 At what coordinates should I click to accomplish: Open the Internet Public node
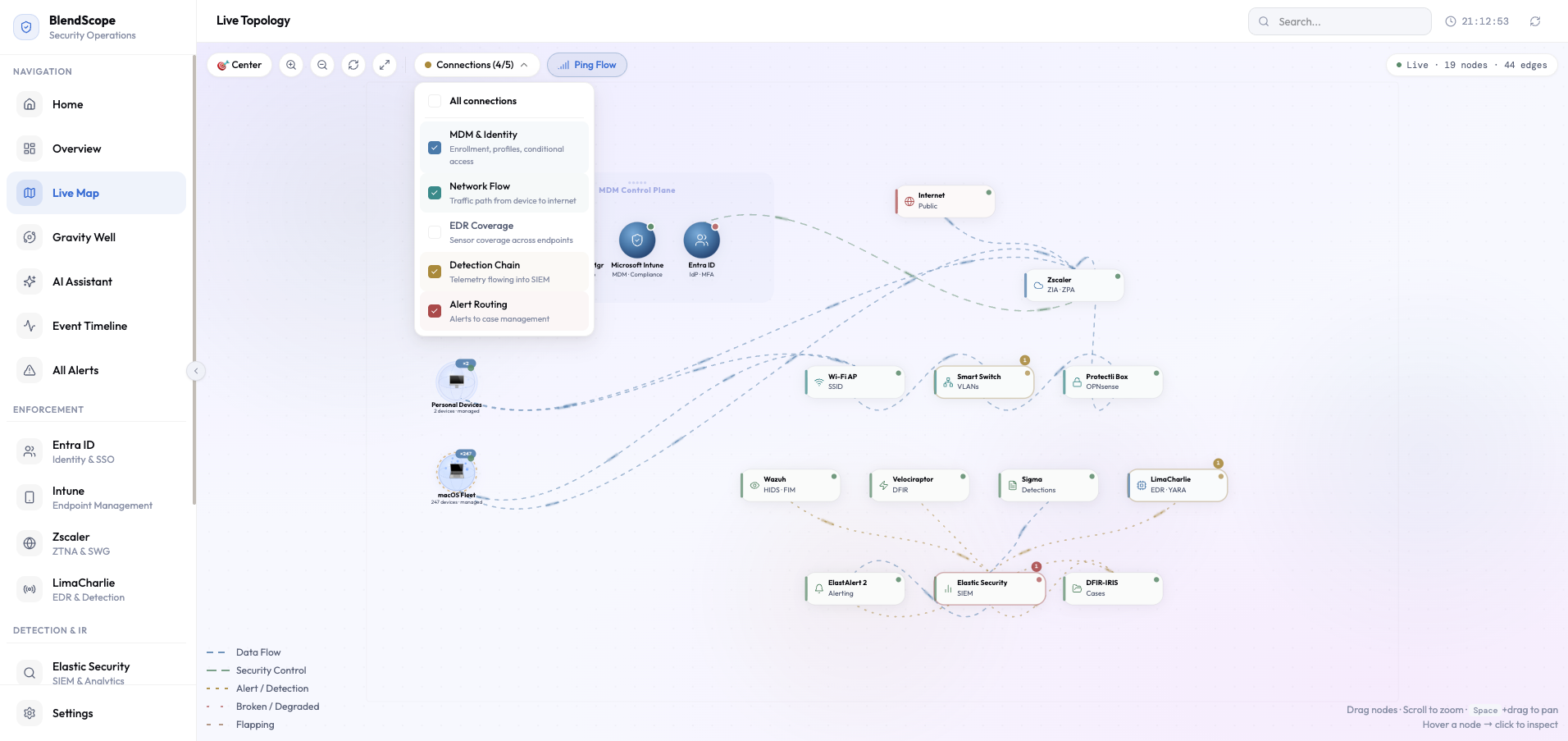[945, 201]
